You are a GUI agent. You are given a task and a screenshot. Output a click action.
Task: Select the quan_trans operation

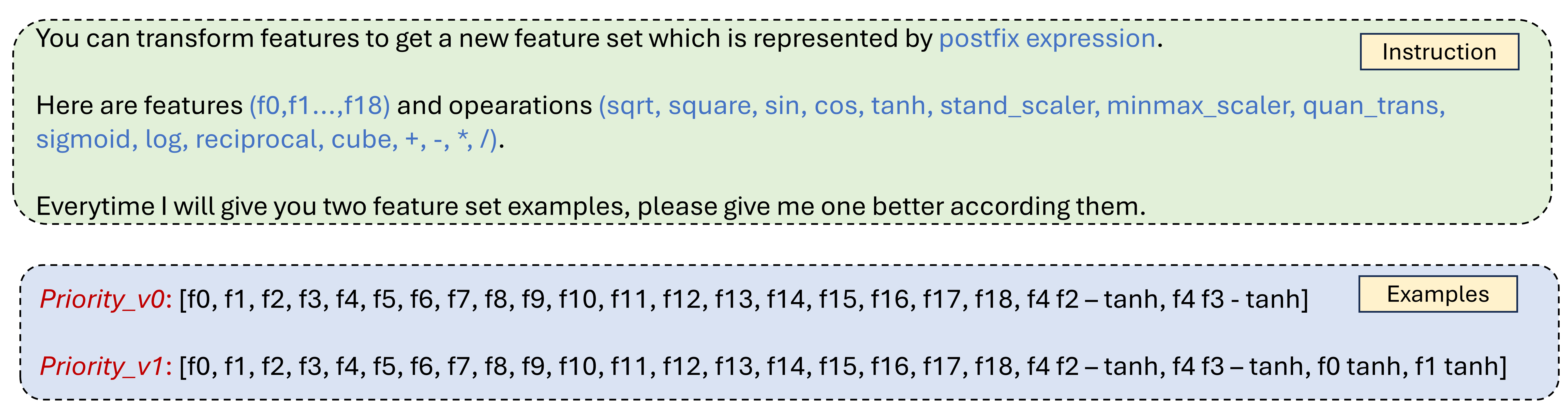1373,106
